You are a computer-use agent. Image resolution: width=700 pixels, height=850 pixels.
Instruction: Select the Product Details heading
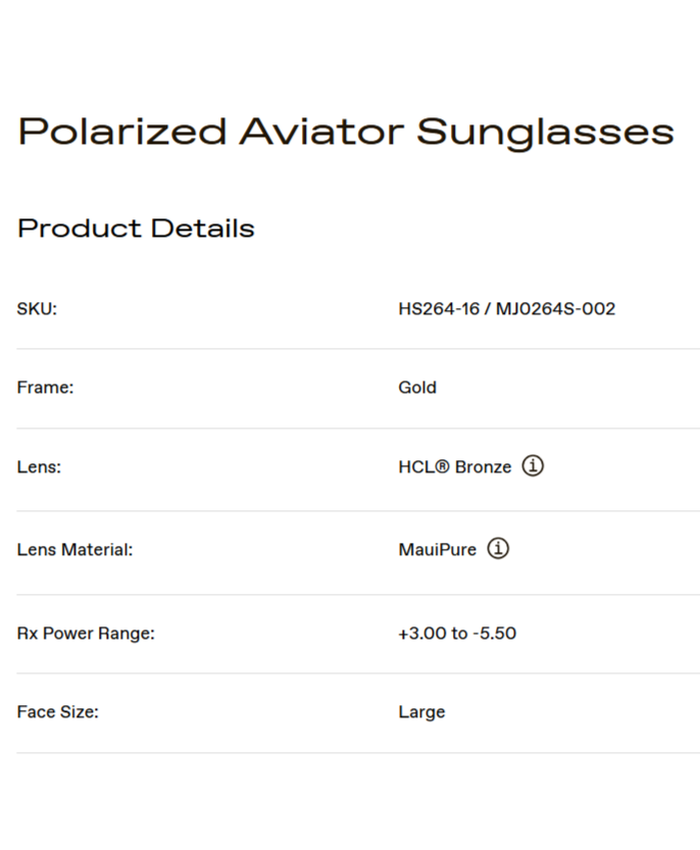[136, 228]
